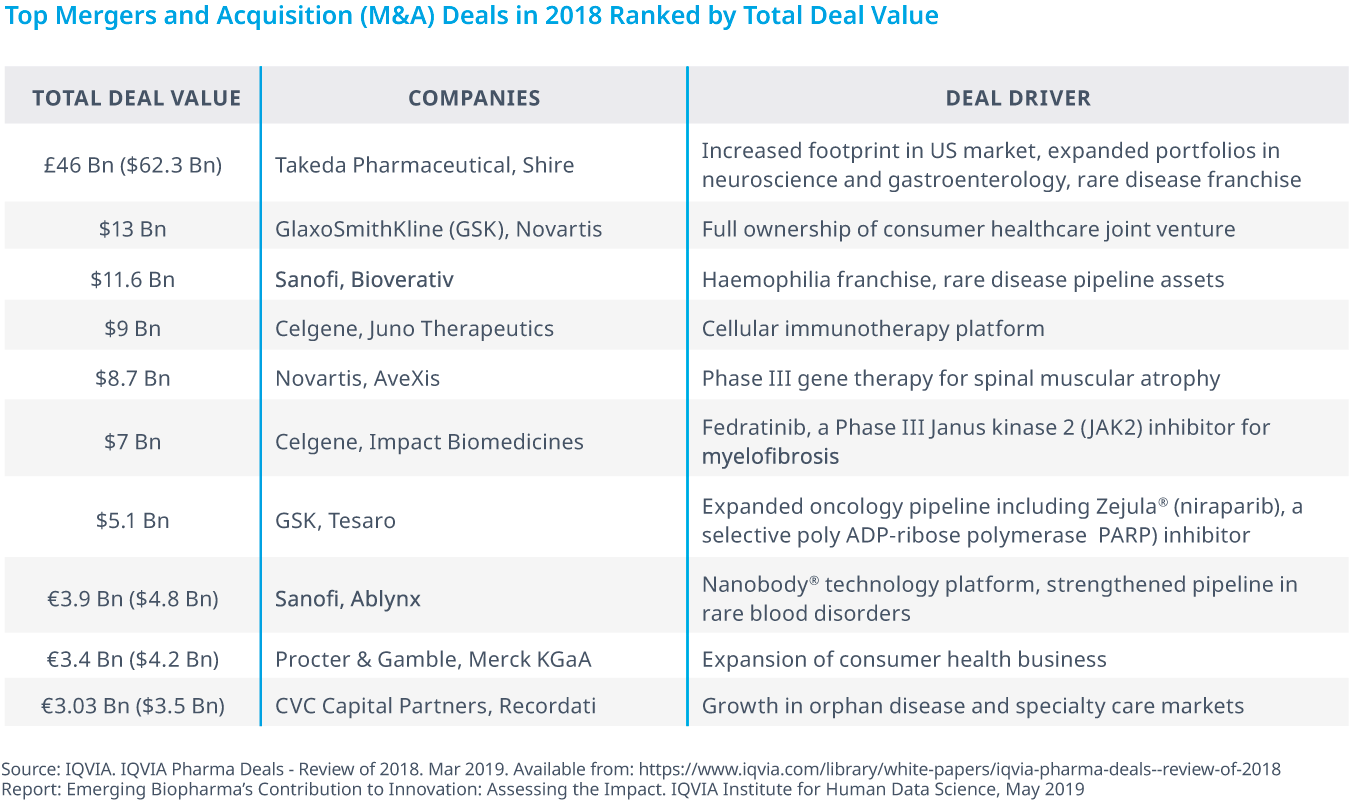Click the Sanofi, Ablynx entry
This screenshot has height=805, width=1352.
[348, 598]
